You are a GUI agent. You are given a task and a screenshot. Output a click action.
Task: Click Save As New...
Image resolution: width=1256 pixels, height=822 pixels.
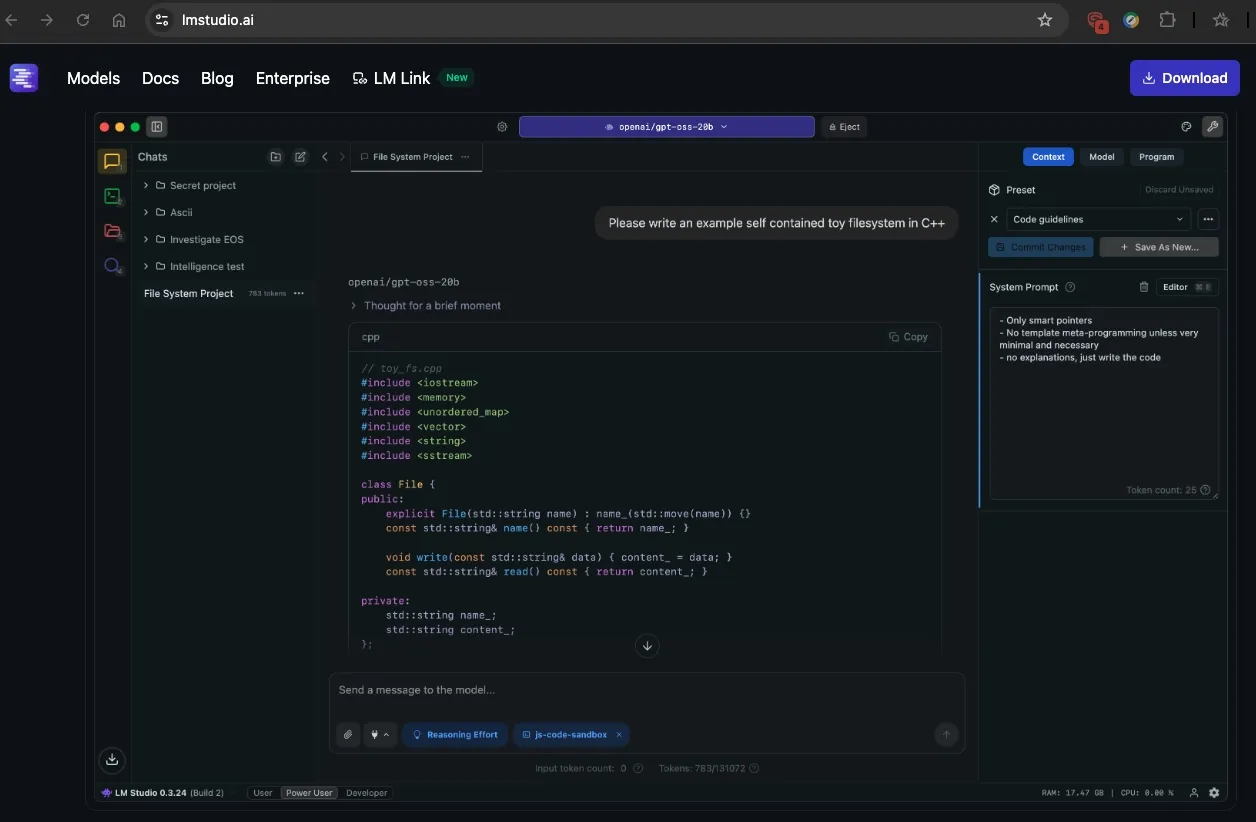click(x=1160, y=247)
